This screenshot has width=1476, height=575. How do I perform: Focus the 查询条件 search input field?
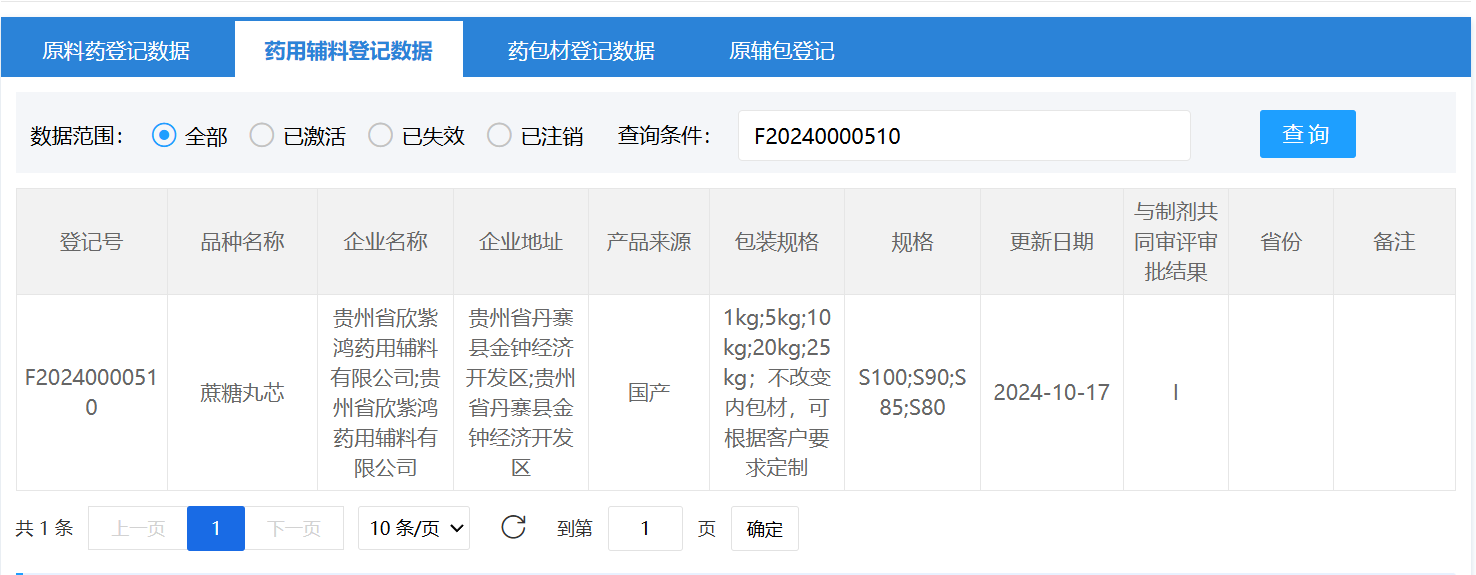click(964, 136)
